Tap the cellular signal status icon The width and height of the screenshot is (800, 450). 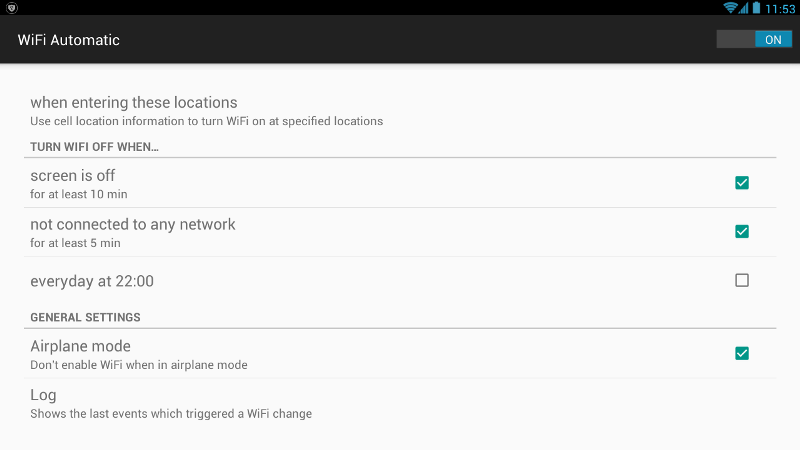click(743, 8)
